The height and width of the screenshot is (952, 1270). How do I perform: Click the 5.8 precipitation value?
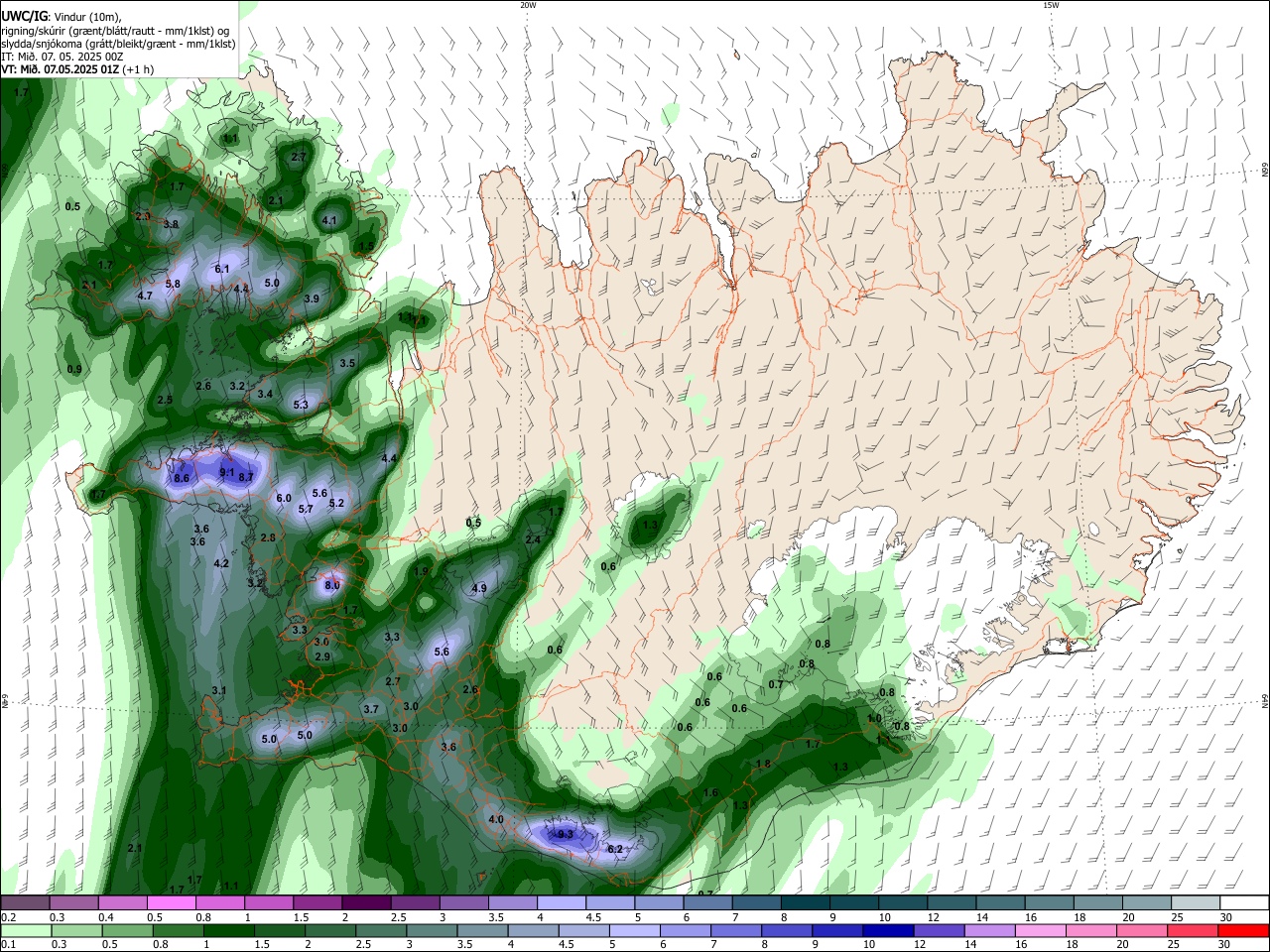click(173, 284)
